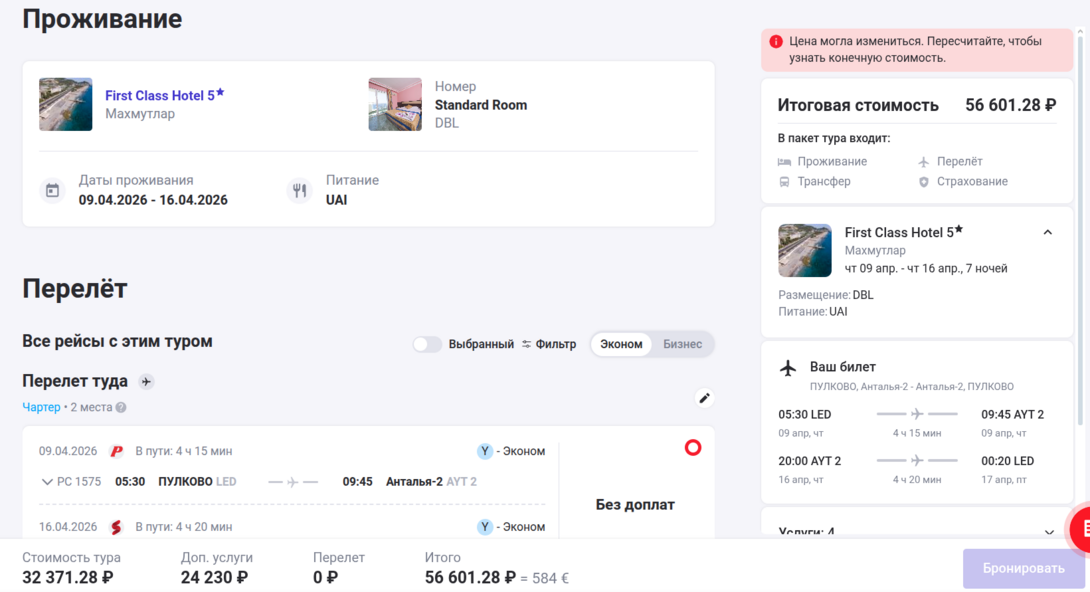Click the fork and knife Питание icon
This screenshot has width=1090, height=592.
point(299,190)
